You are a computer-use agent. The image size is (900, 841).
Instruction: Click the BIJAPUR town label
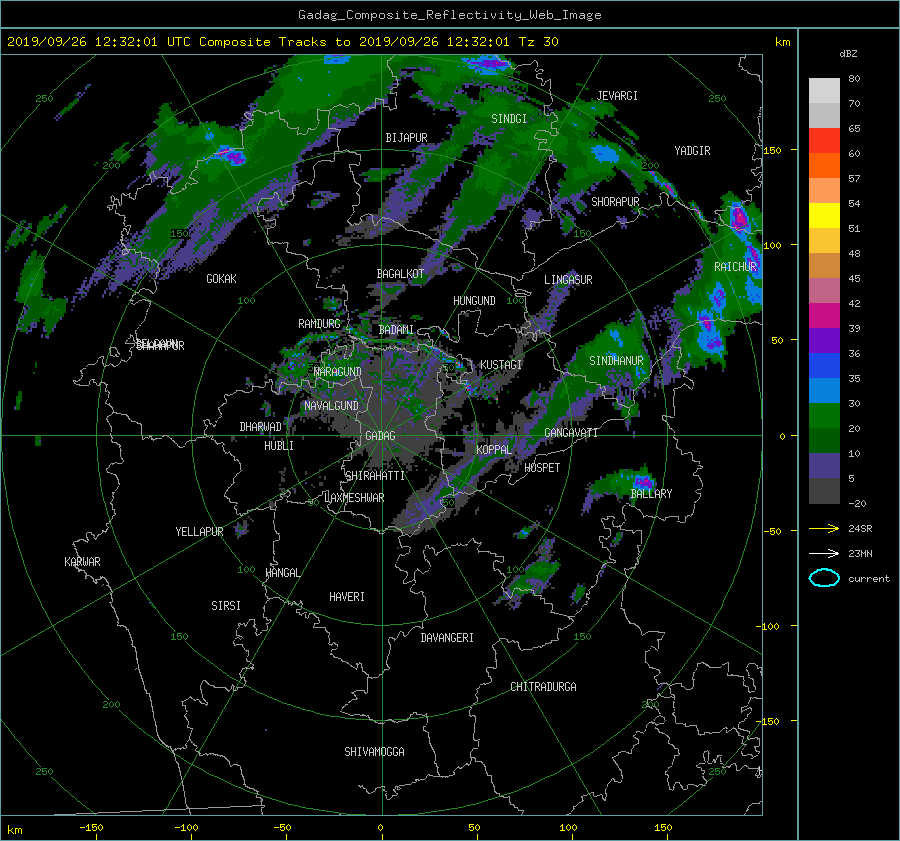tap(406, 137)
